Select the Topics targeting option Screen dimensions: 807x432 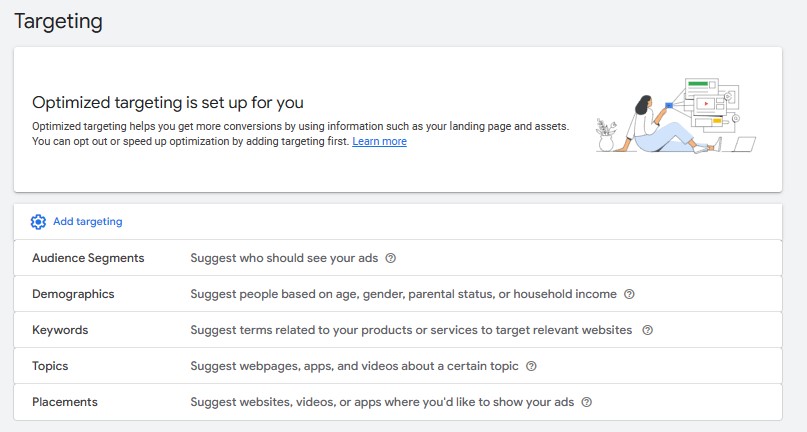pos(50,366)
